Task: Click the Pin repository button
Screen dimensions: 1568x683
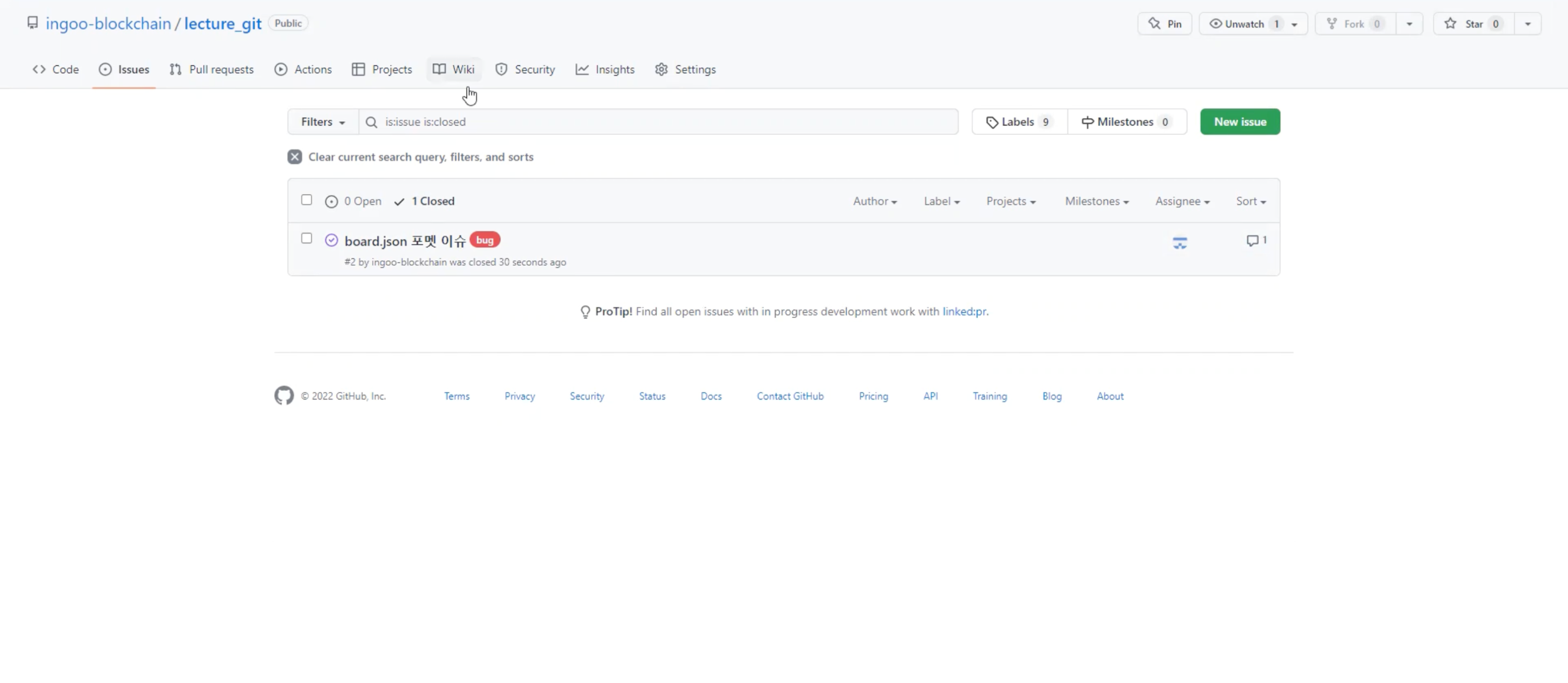Action: pyautogui.click(x=1165, y=24)
